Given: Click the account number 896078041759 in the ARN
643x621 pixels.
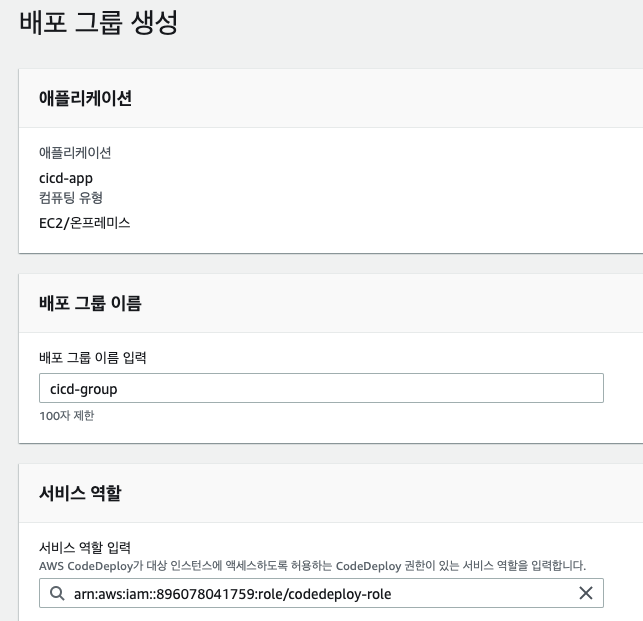Looking at the screenshot, I should click(205, 594).
